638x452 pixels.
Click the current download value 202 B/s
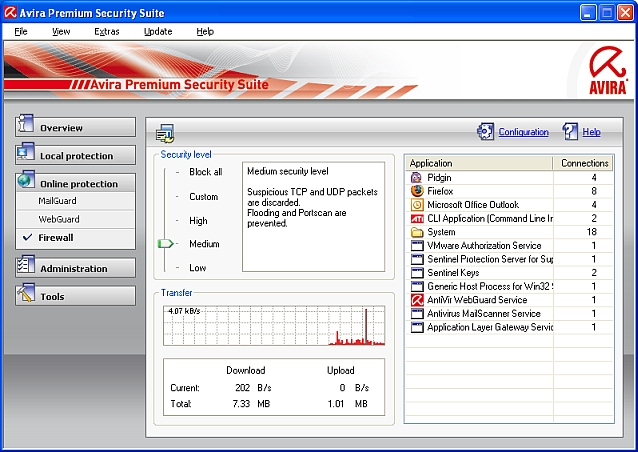tap(253, 388)
